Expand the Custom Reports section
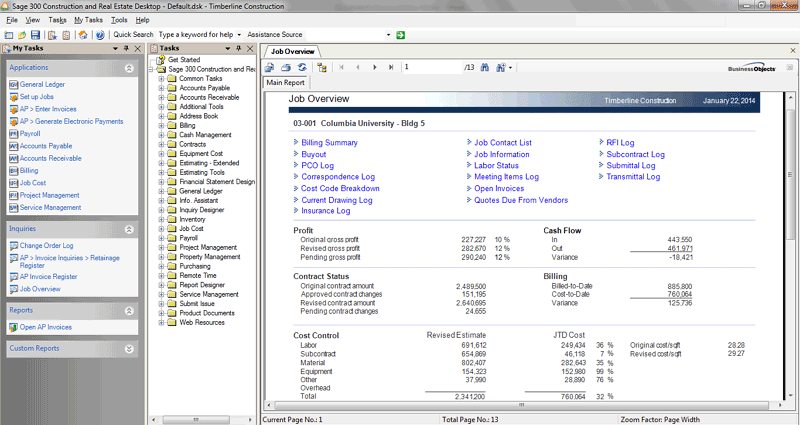Image resolution: width=800 pixels, height=425 pixels. tap(129, 348)
